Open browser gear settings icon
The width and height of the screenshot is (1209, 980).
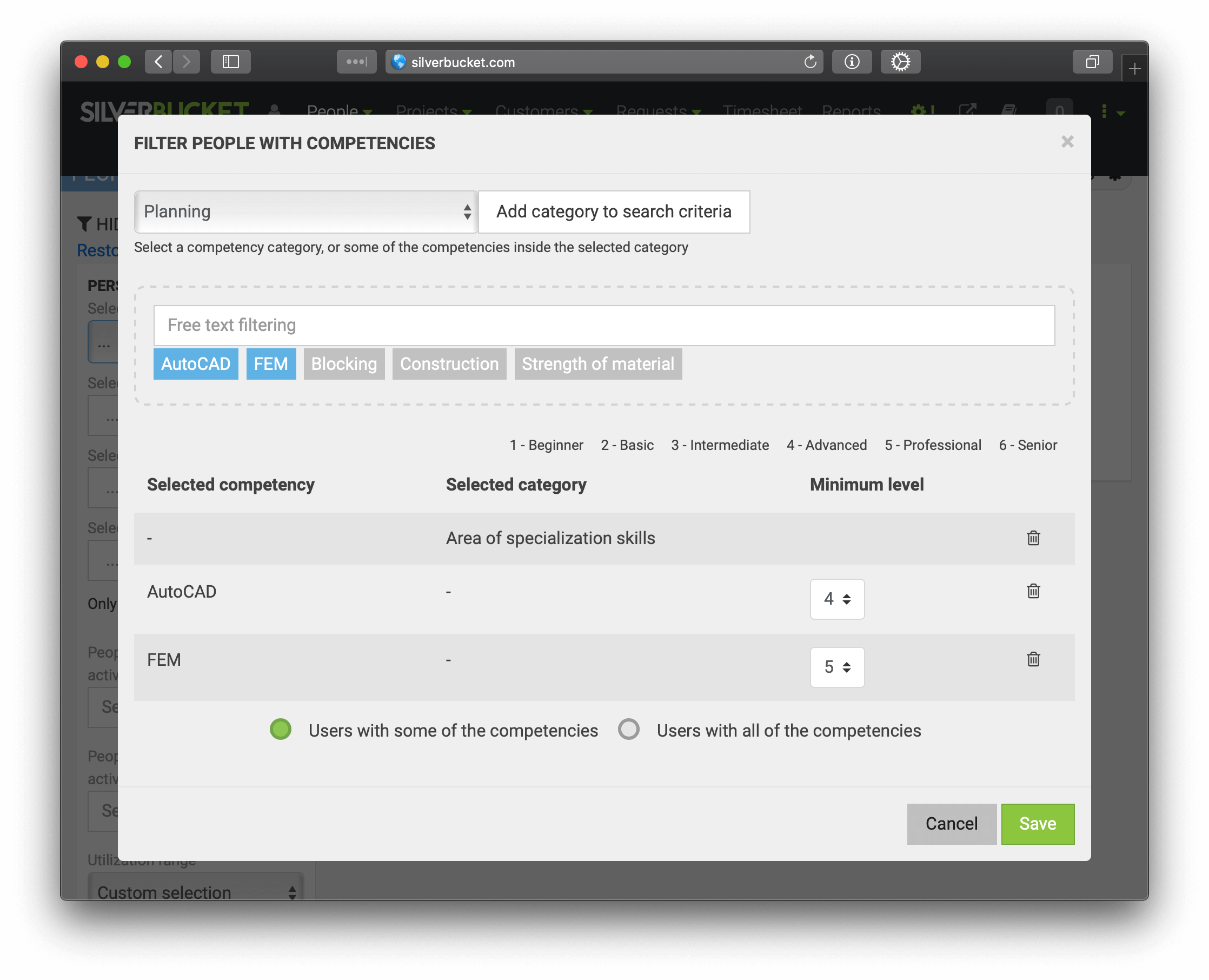(x=900, y=62)
